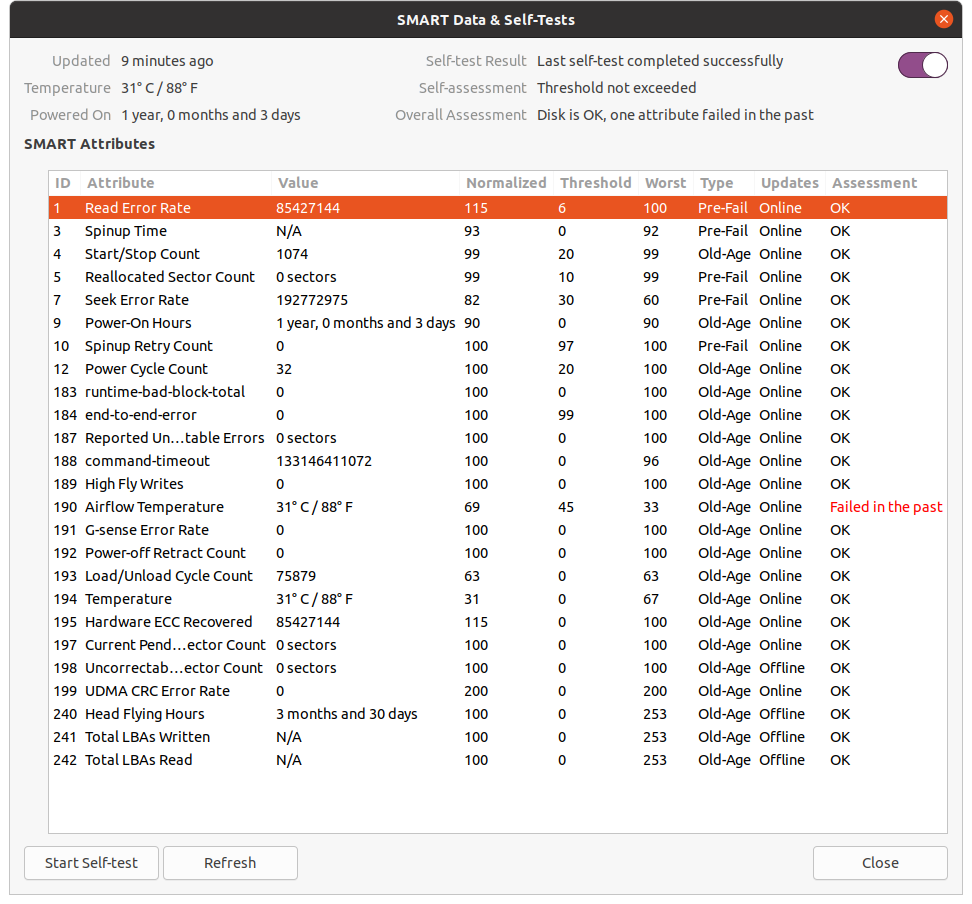Click the Type column header
Viewport: 972px width, 904px height.
[x=724, y=183]
